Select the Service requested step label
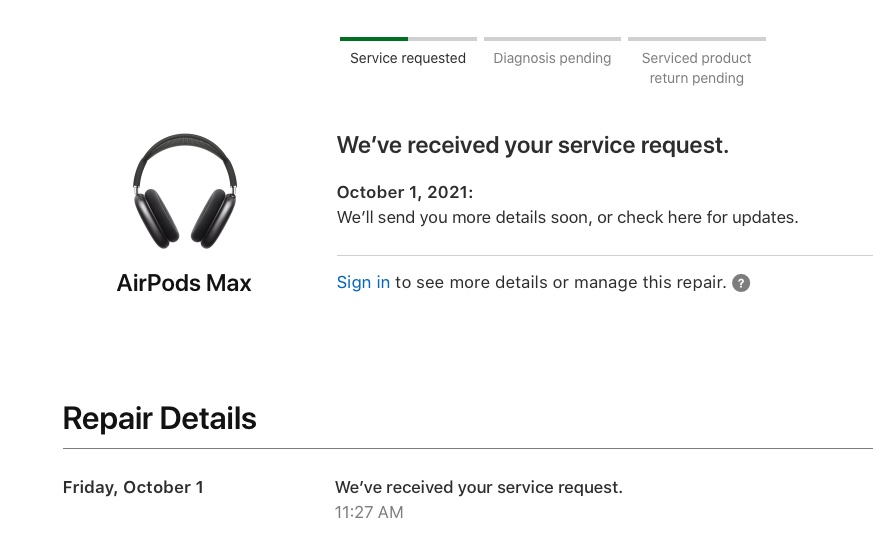This screenshot has width=873, height=543. (x=408, y=58)
